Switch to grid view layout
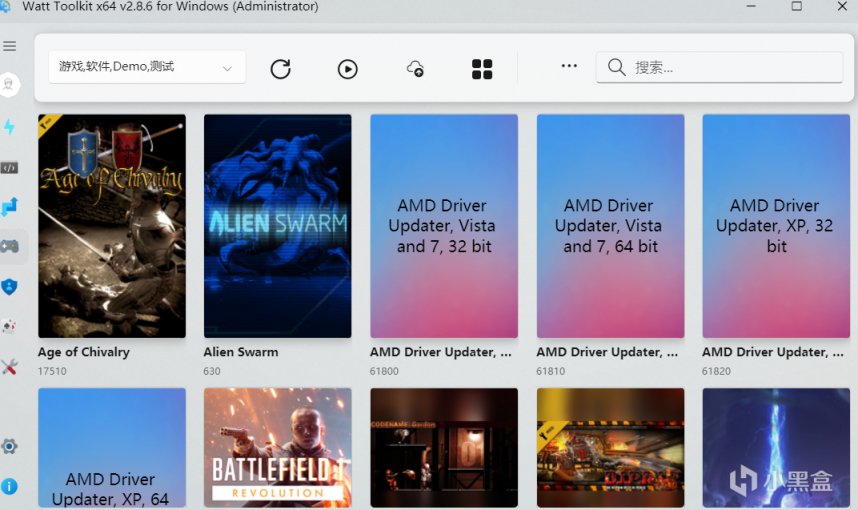The width and height of the screenshot is (858, 510). coord(482,69)
